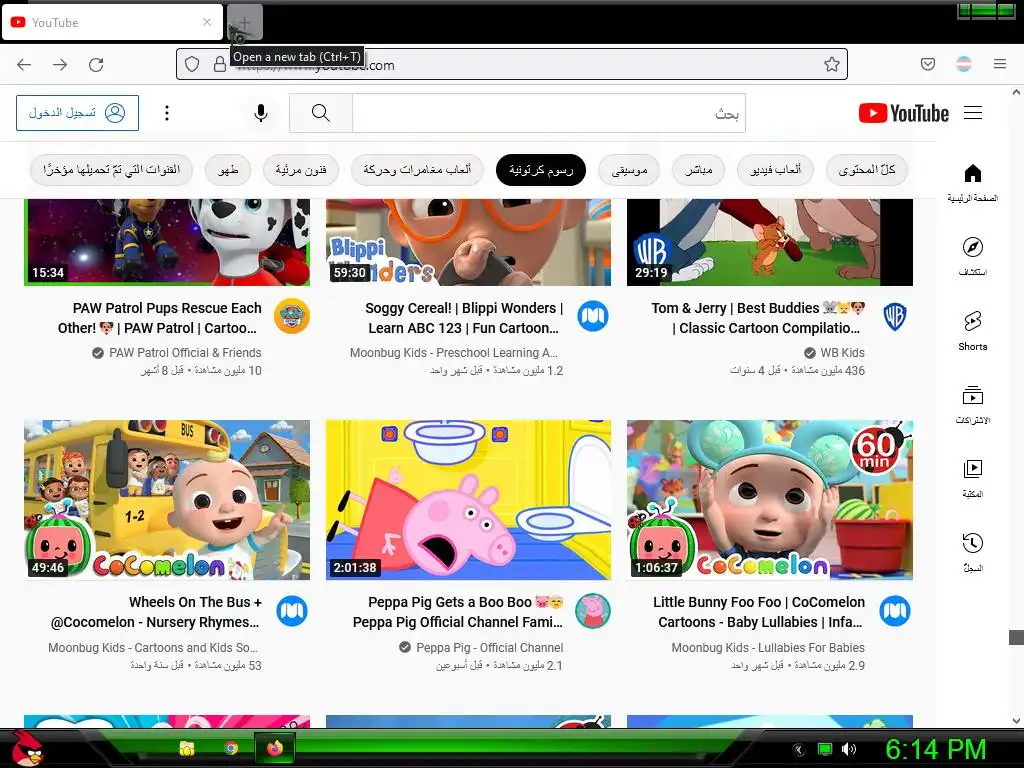Start voice search with microphone icon
Screen dimensions: 1024x768
261,113
